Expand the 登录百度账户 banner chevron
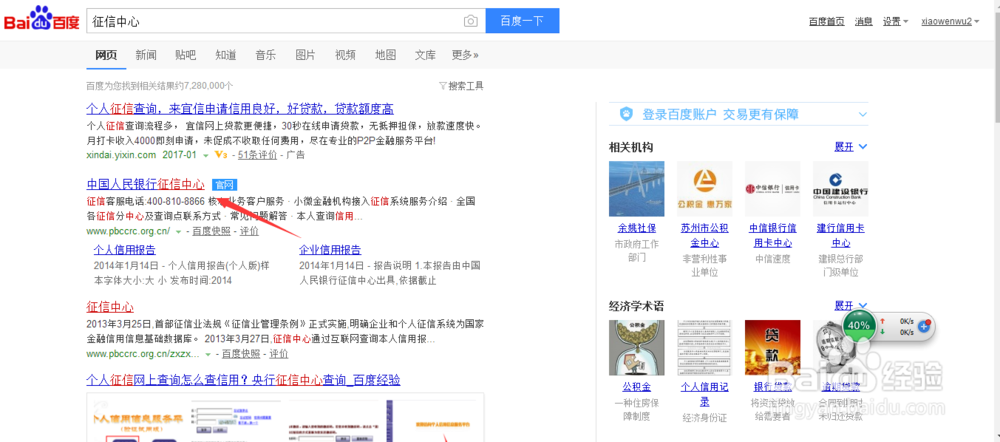 pos(863,115)
